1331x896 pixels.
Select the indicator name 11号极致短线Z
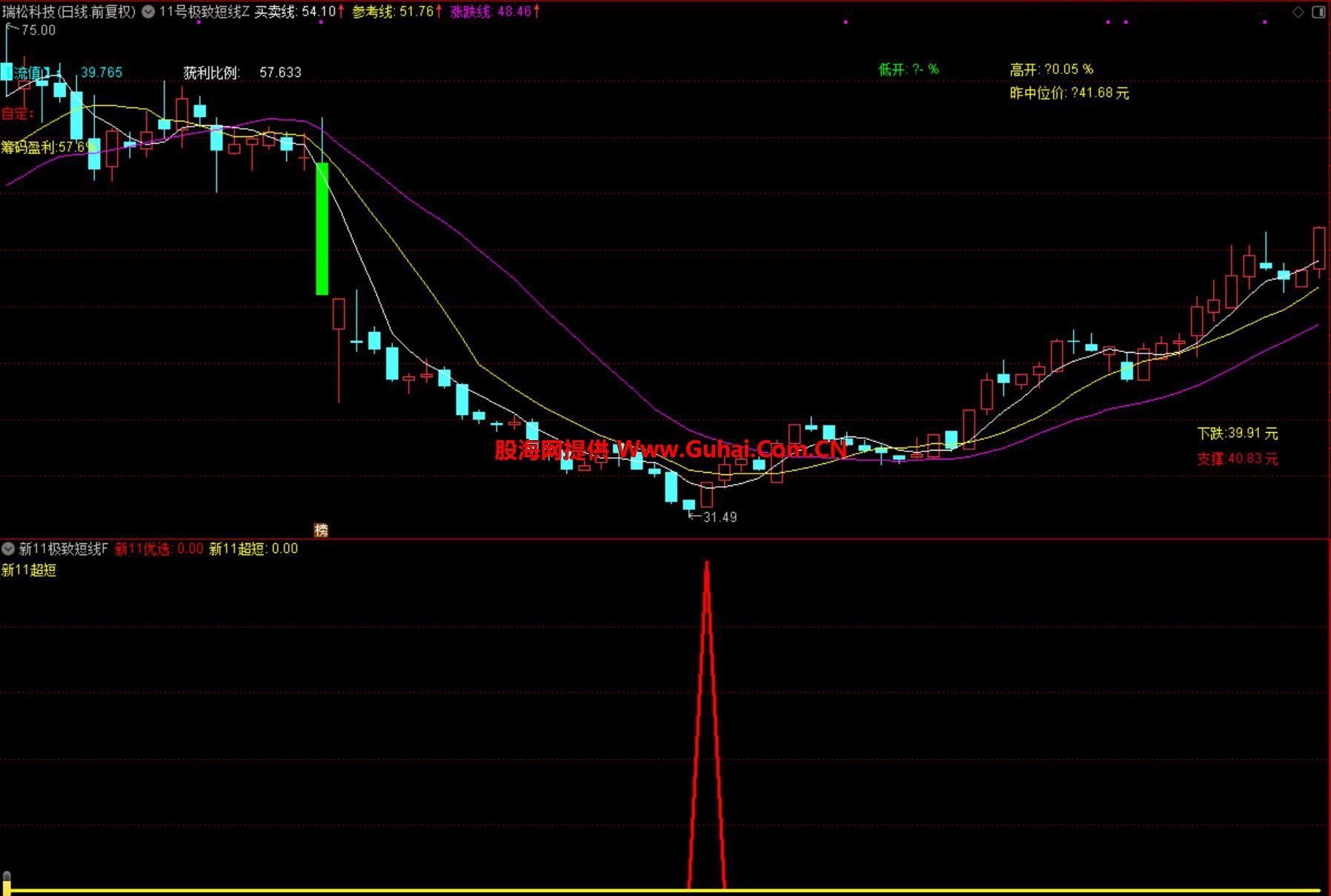click(205, 12)
